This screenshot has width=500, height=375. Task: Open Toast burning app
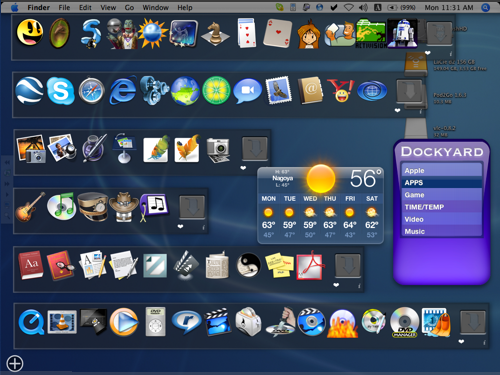coord(248,322)
